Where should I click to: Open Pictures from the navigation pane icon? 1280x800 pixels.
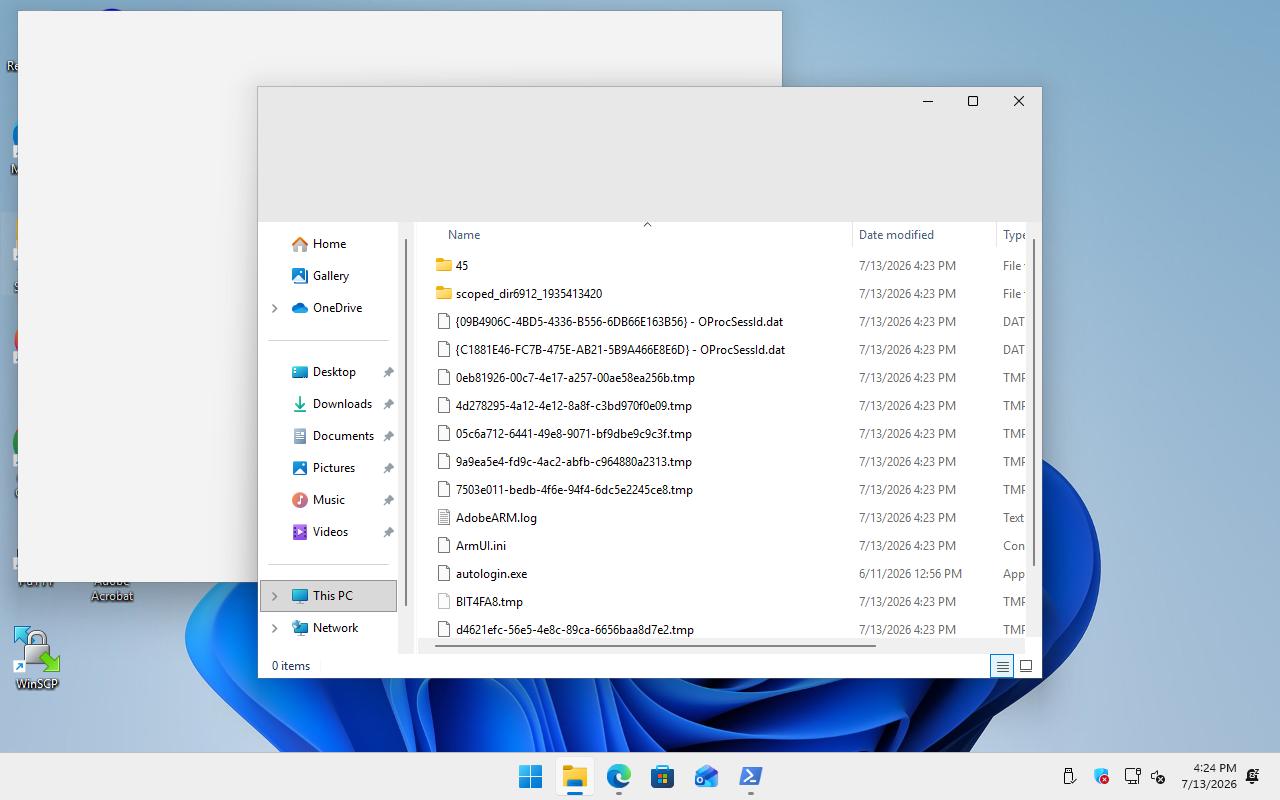pyautogui.click(x=300, y=468)
